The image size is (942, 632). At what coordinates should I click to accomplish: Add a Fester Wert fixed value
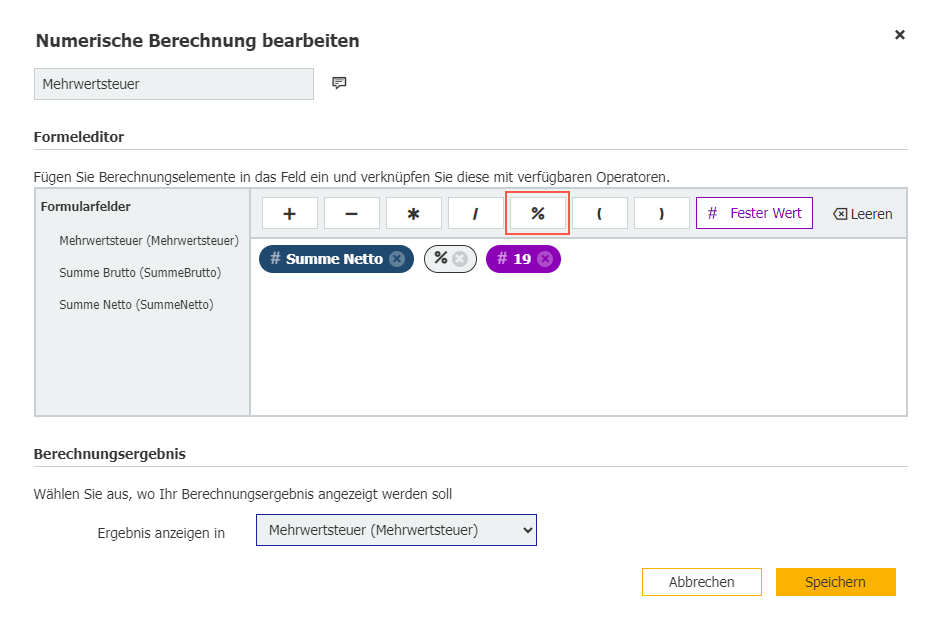click(755, 213)
